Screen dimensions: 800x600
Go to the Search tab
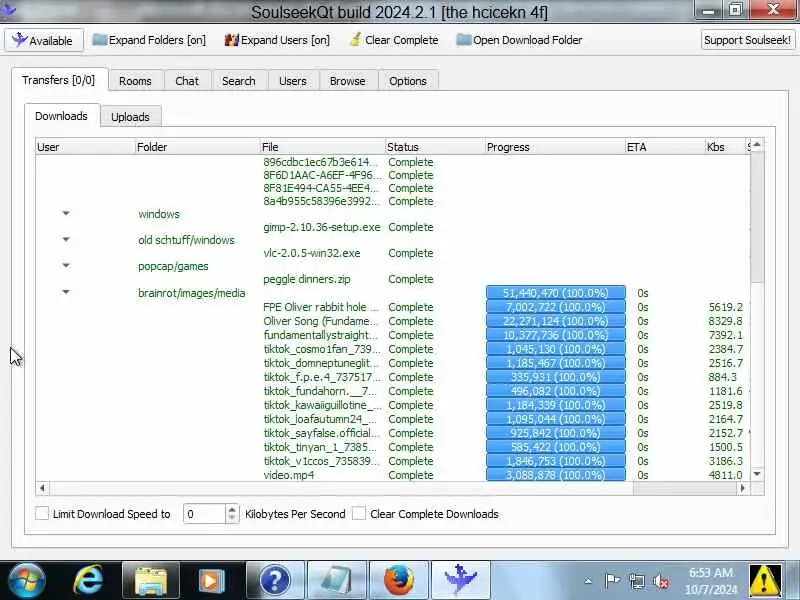(x=239, y=81)
